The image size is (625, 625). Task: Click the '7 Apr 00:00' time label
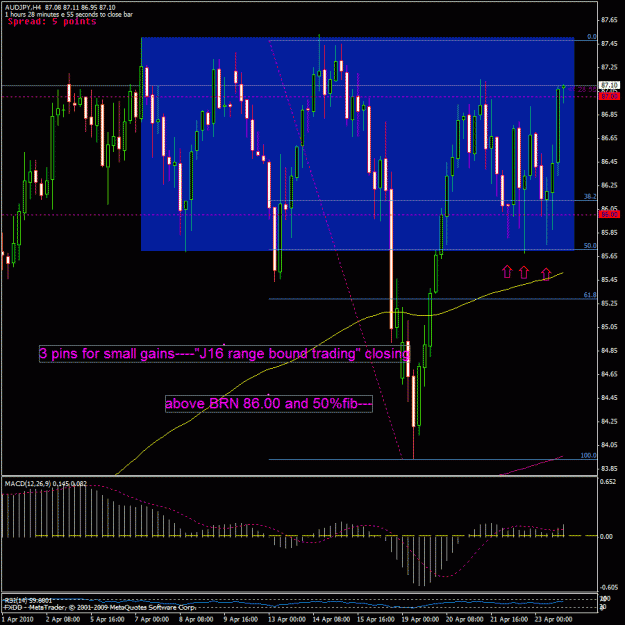tap(151, 619)
